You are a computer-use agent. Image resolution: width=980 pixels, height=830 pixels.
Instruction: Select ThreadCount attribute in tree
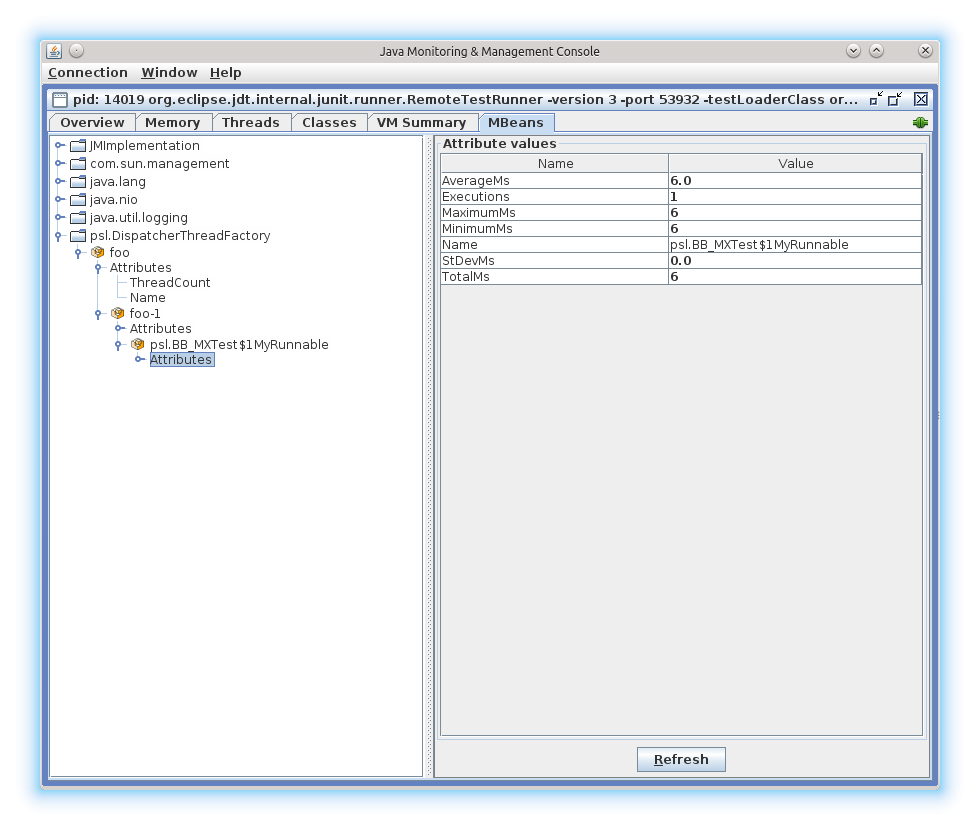170,283
